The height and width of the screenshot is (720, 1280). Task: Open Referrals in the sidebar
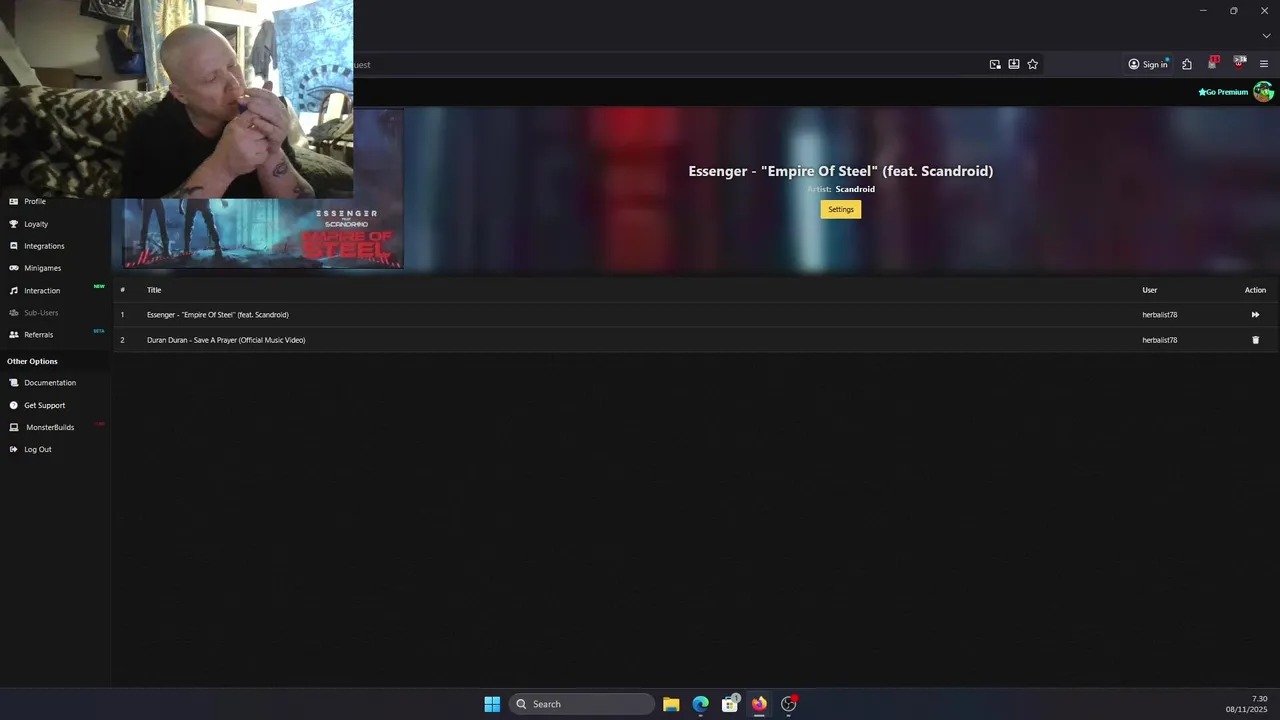pyautogui.click(x=38, y=335)
